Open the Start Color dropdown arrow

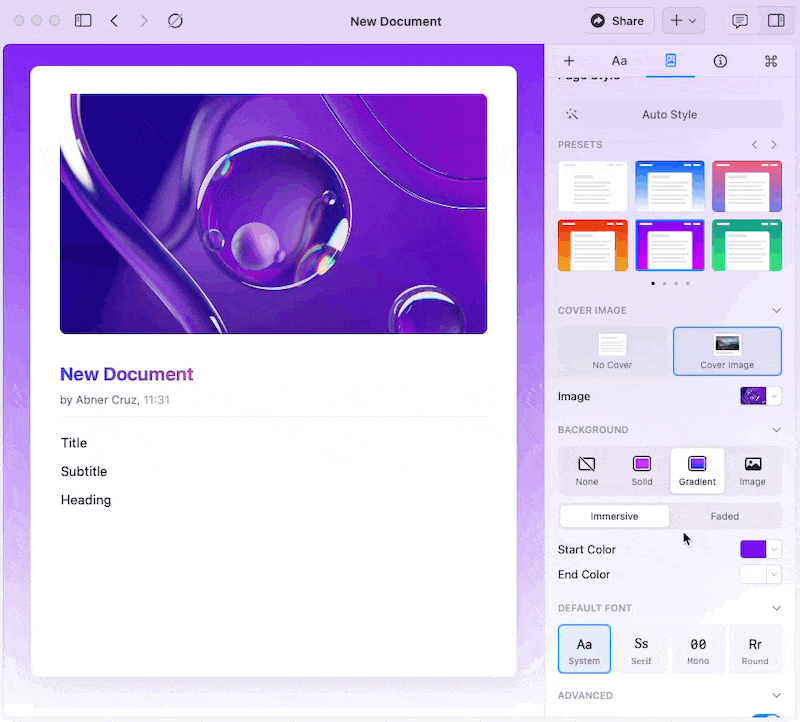(x=774, y=549)
